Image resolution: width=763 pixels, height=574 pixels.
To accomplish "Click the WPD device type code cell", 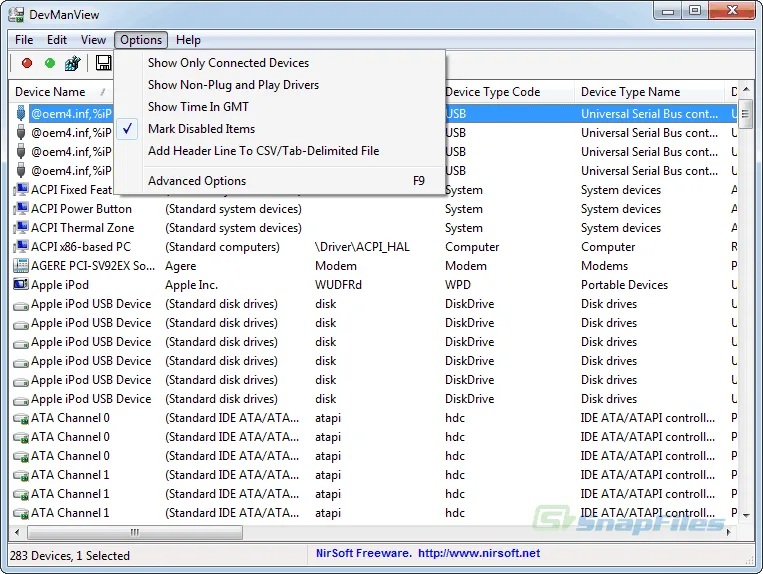I will (x=458, y=285).
